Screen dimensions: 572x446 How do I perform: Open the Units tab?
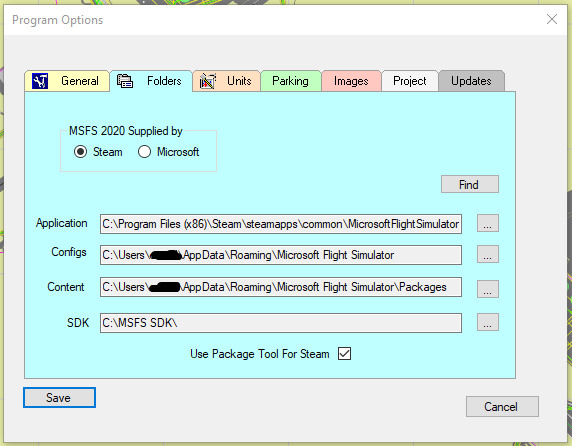click(x=227, y=81)
